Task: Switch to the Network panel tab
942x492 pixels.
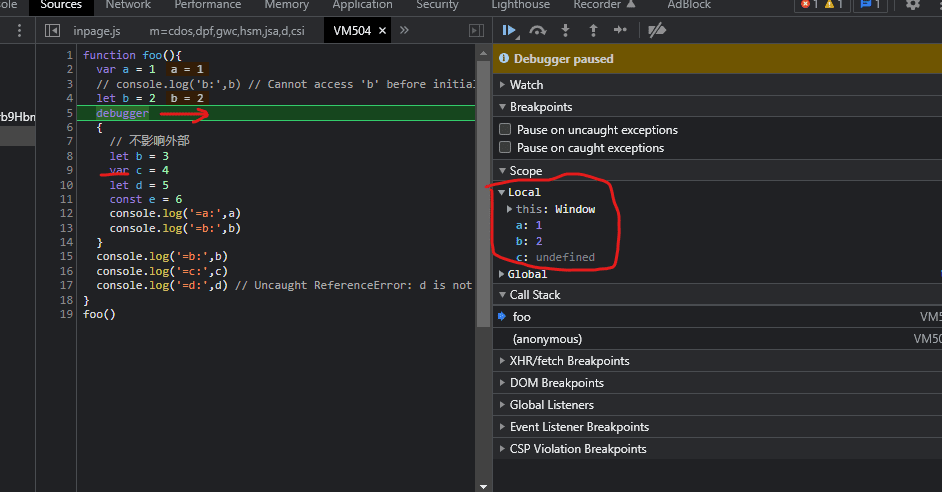Action: coord(128,5)
